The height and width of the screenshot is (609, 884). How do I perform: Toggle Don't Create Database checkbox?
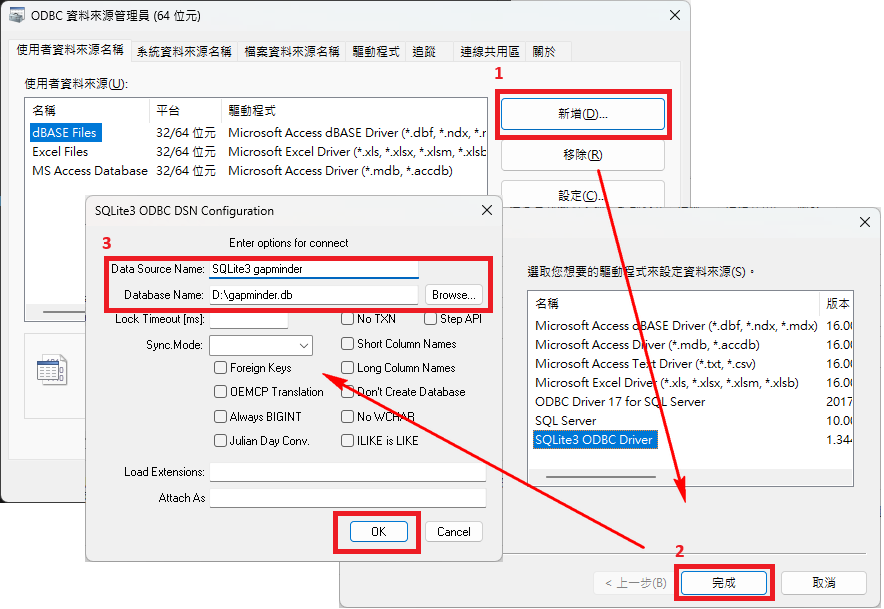coord(347,392)
